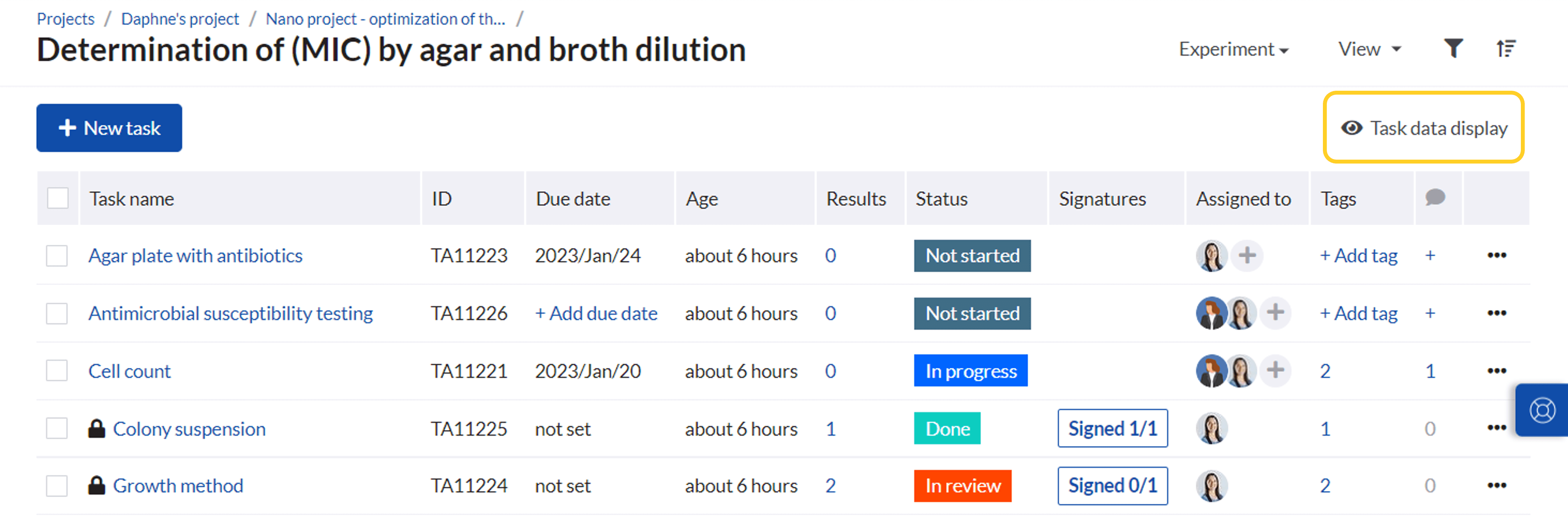Create a task with New task button
1568x521 pixels.
point(109,128)
